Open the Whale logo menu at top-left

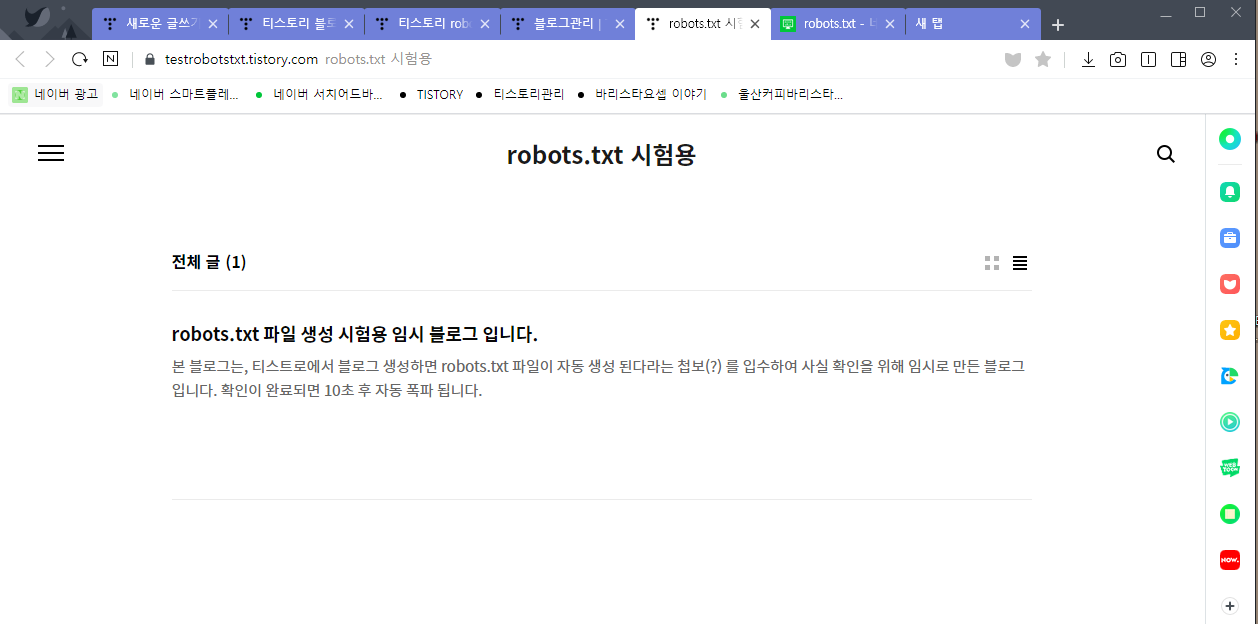(37, 18)
